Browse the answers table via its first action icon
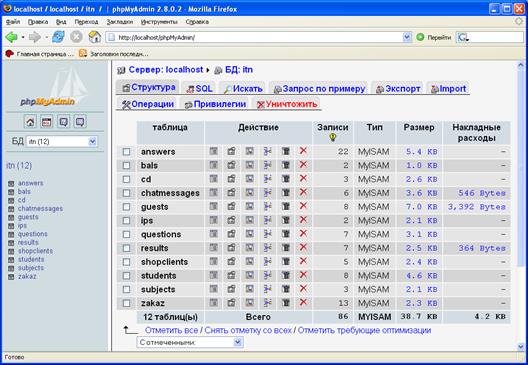Screen dimensions: 528x365 pyautogui.click(x=213, y=152)
